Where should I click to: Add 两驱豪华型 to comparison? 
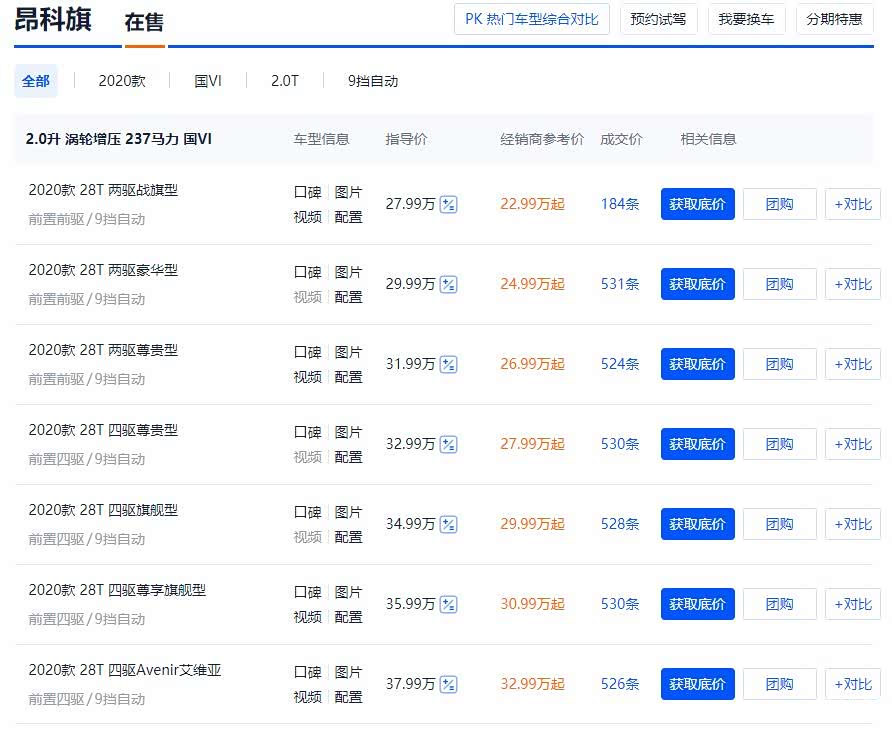point(853,284)
